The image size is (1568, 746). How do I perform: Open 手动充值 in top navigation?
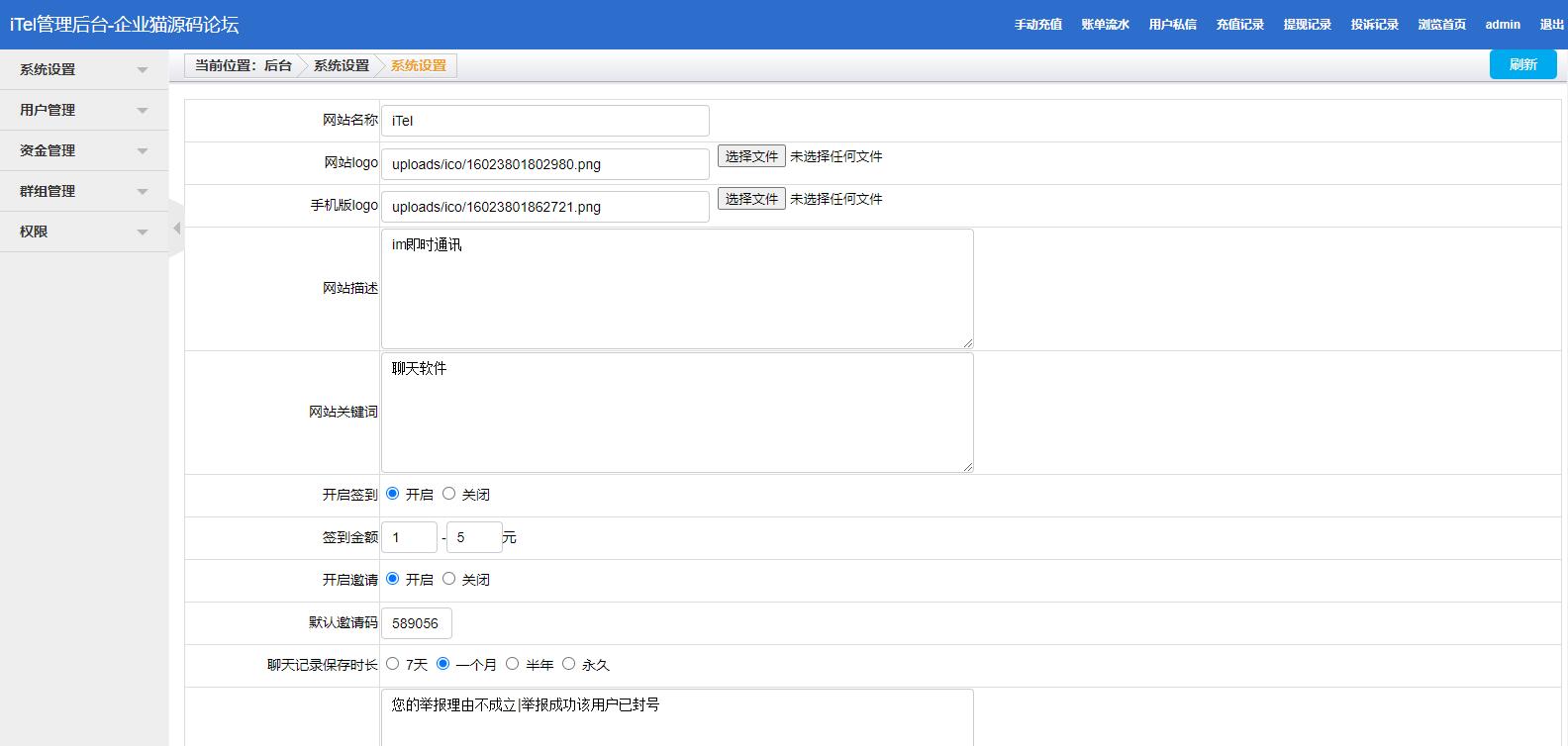click(1037, 25)
